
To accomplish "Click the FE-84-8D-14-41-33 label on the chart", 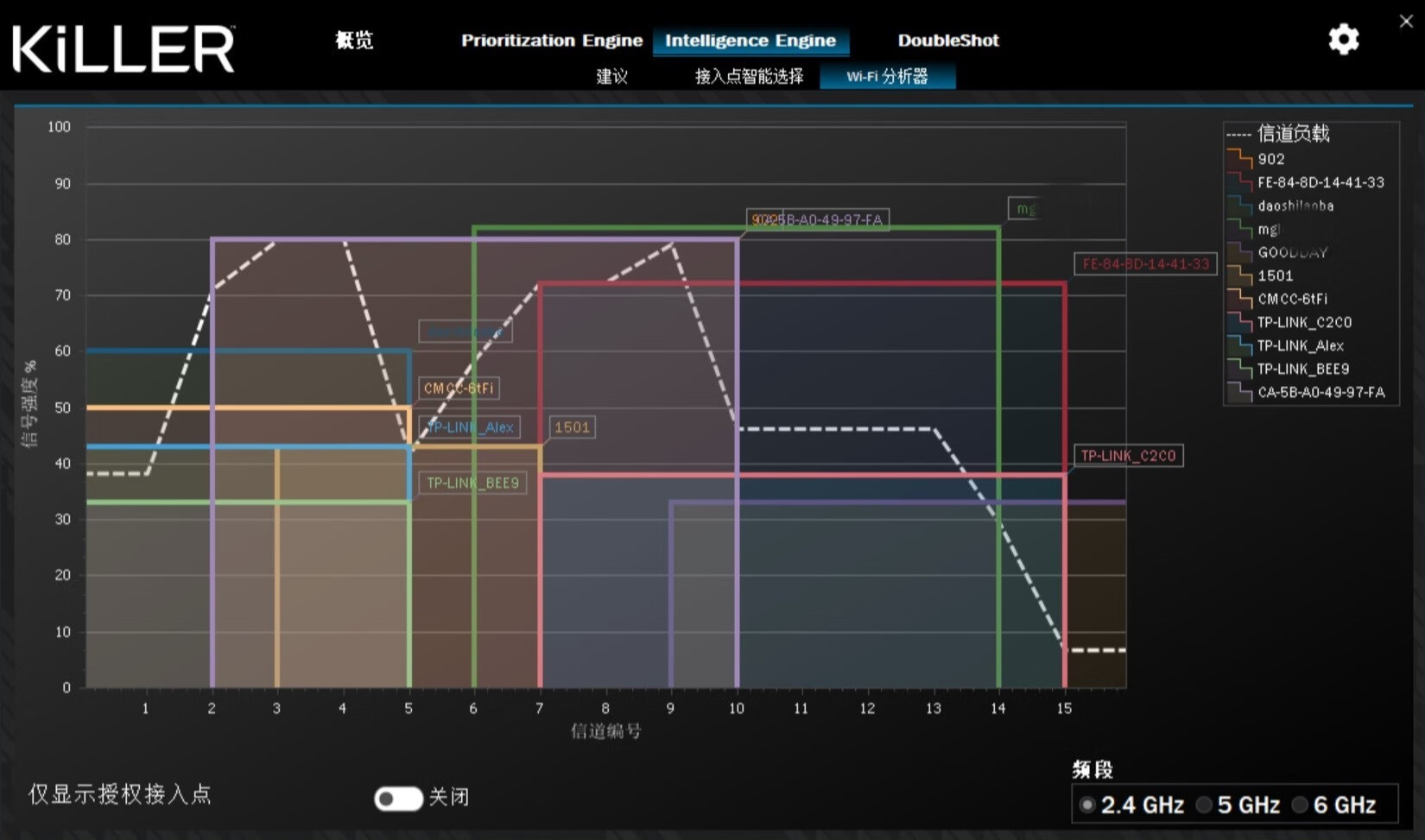I will (1145, 264).
